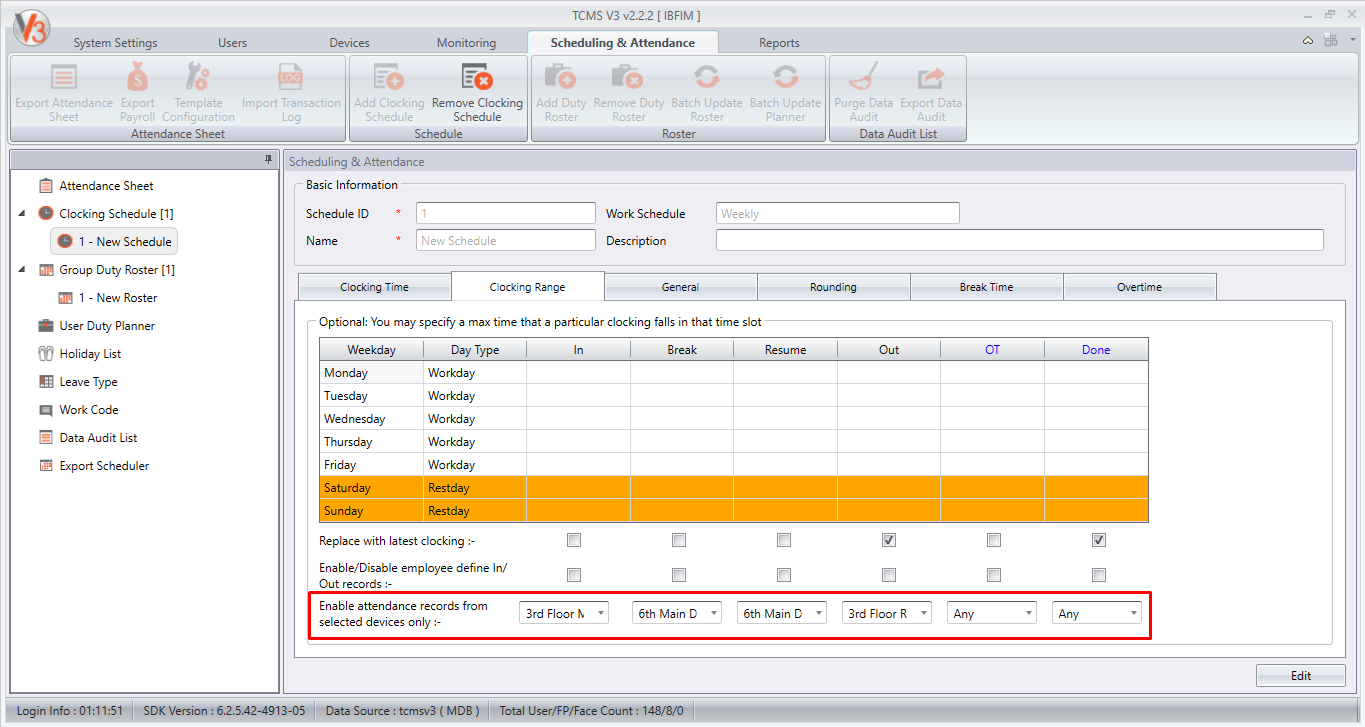
Task: Open Data Audit List in the sidebar
Action: (98, 438)
